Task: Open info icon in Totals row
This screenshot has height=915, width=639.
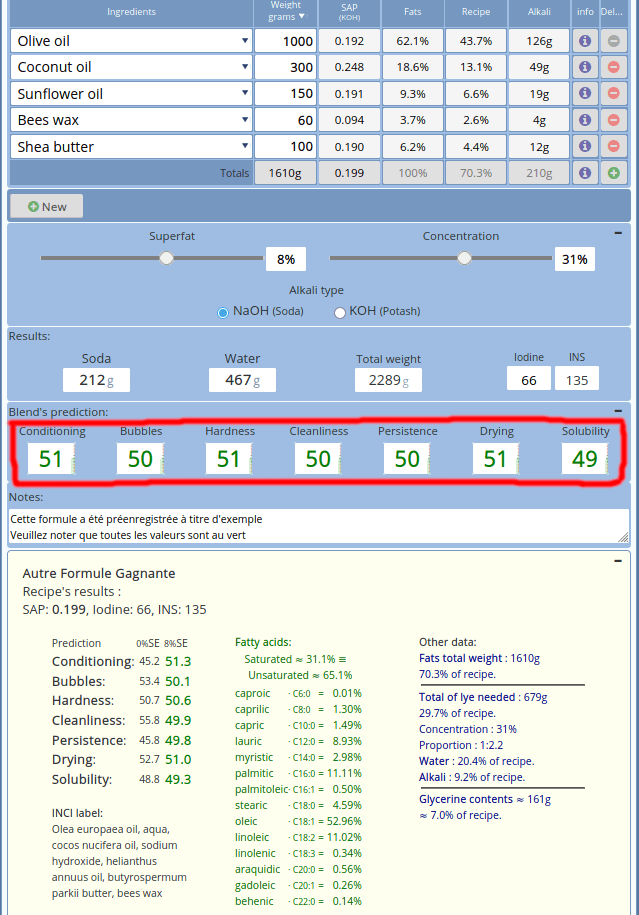Action: point(585,173)
